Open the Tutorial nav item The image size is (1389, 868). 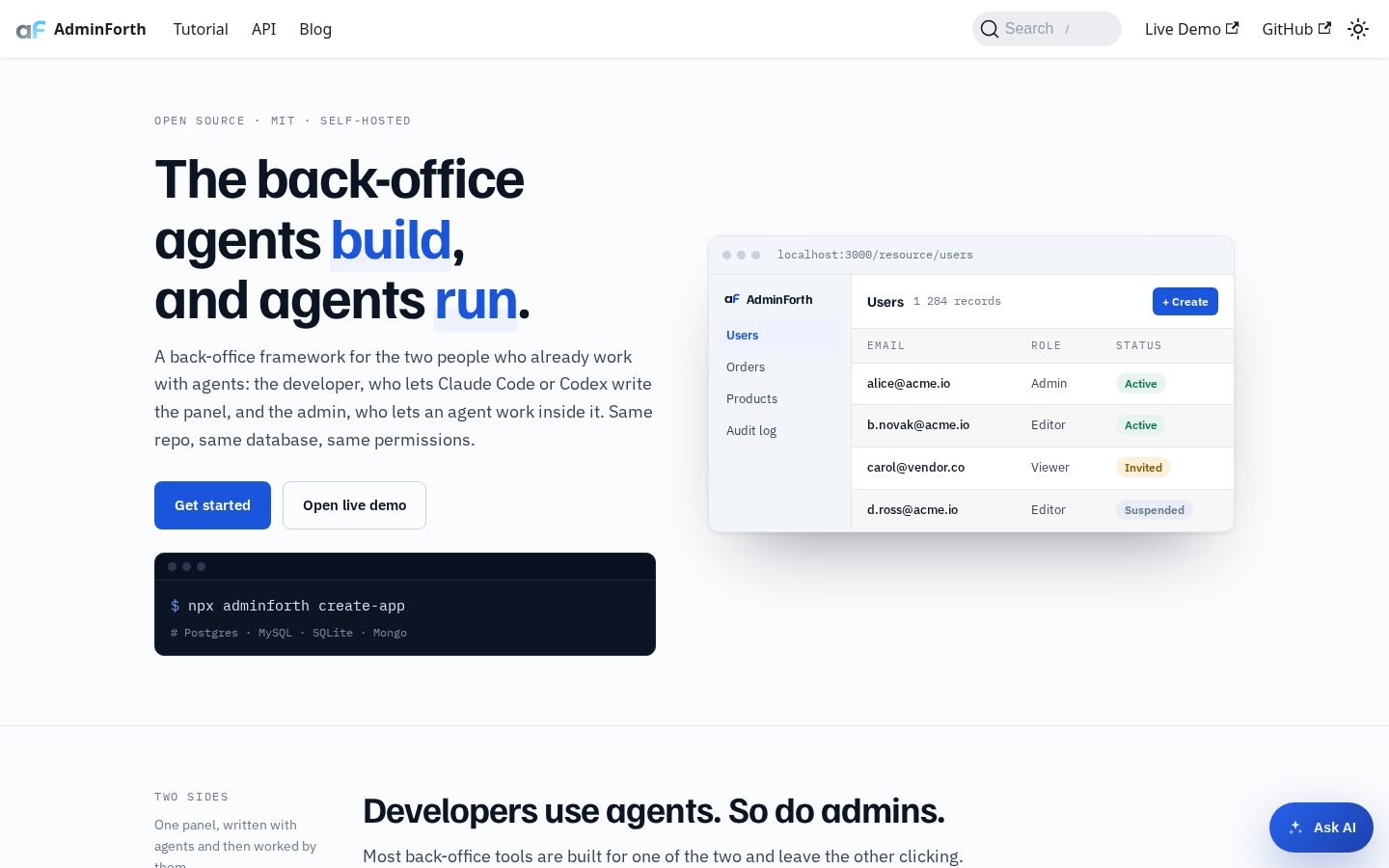point(201,29)
